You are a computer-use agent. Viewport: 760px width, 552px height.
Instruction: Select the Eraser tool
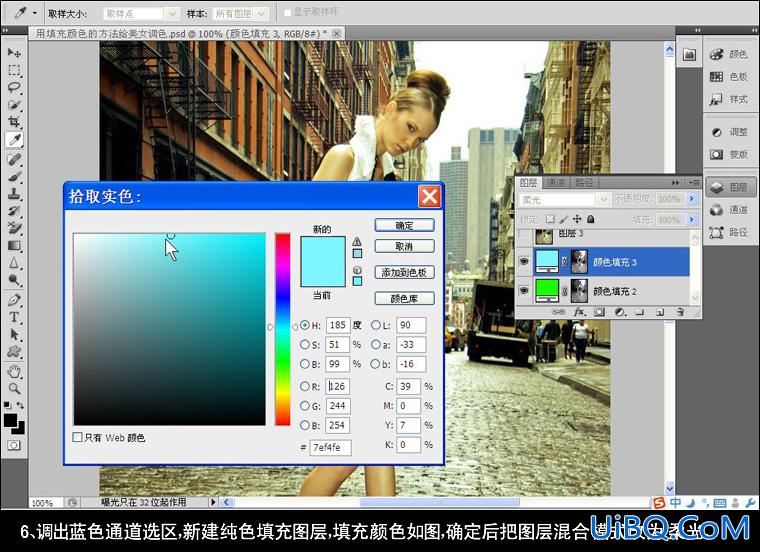14,228
